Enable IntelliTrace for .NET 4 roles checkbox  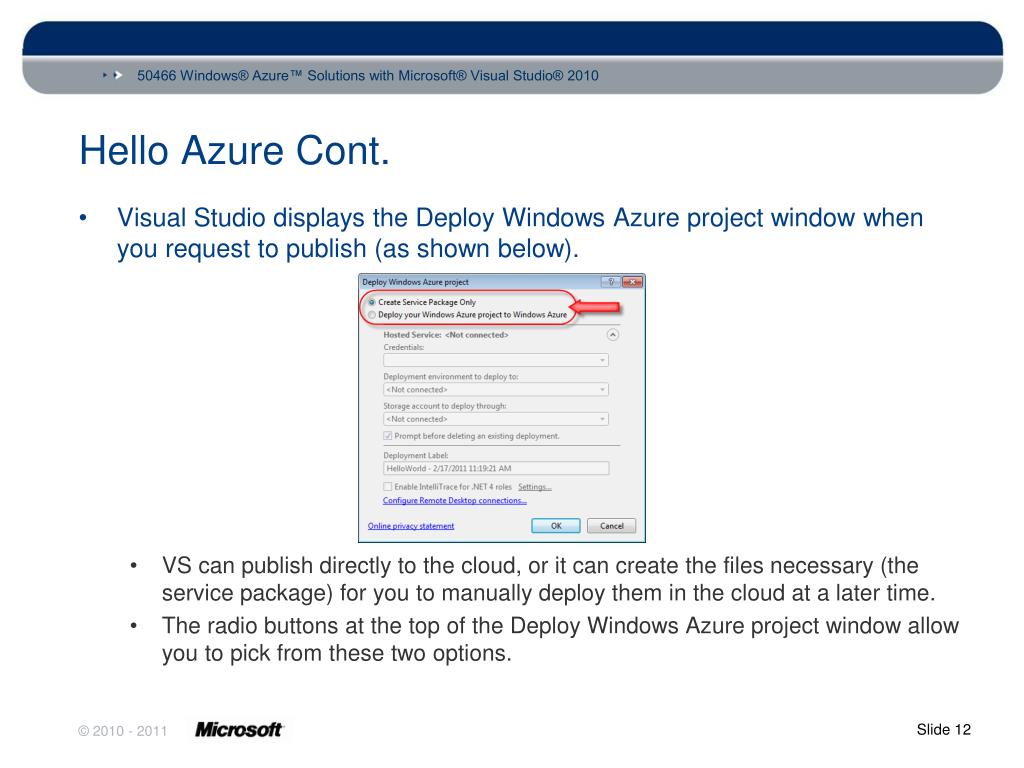click(388, 487)
